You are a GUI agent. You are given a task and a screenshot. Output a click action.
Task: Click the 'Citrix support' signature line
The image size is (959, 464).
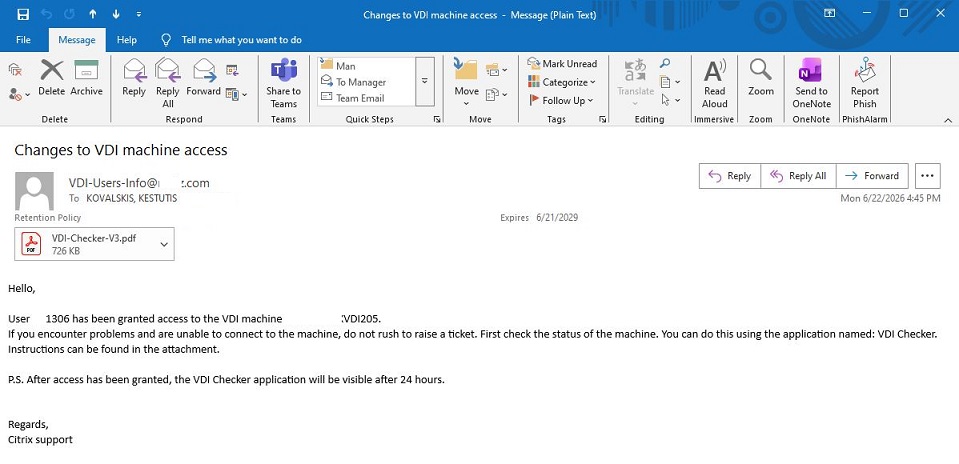pos(40,440)
